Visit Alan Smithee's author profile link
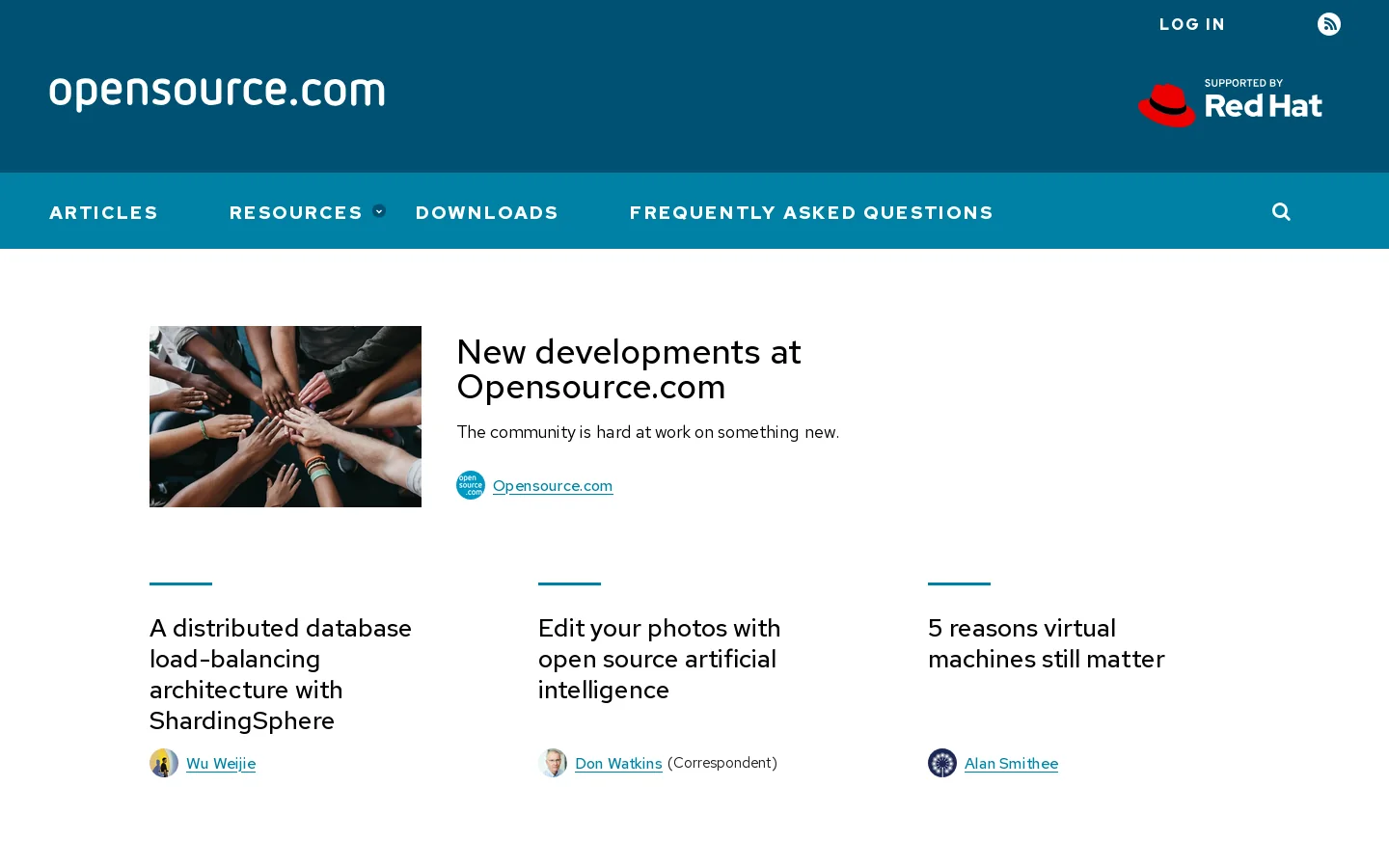The image size is (1389, 868). 1011,764
